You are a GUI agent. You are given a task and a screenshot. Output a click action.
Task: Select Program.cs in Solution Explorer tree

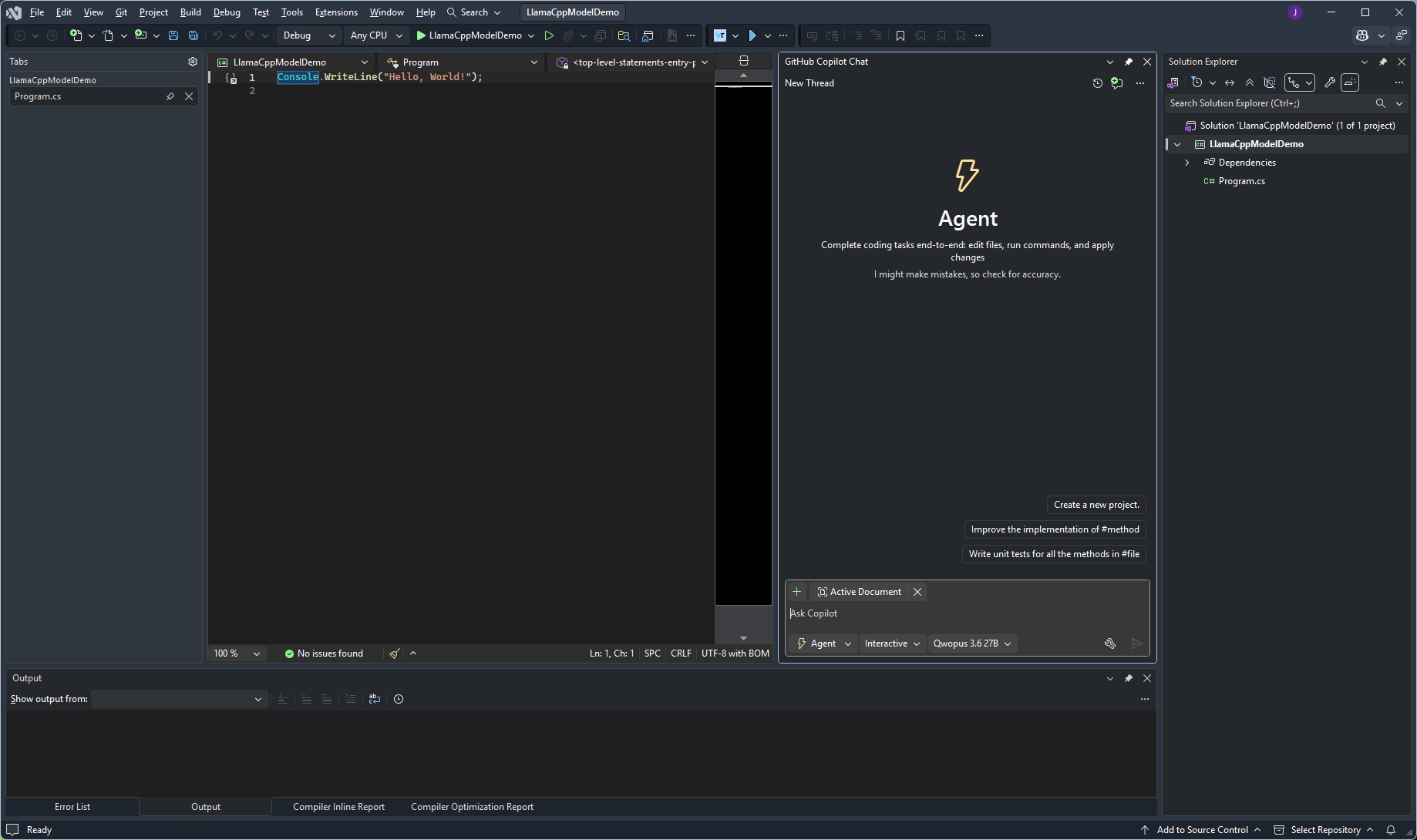click(1241, 181)
